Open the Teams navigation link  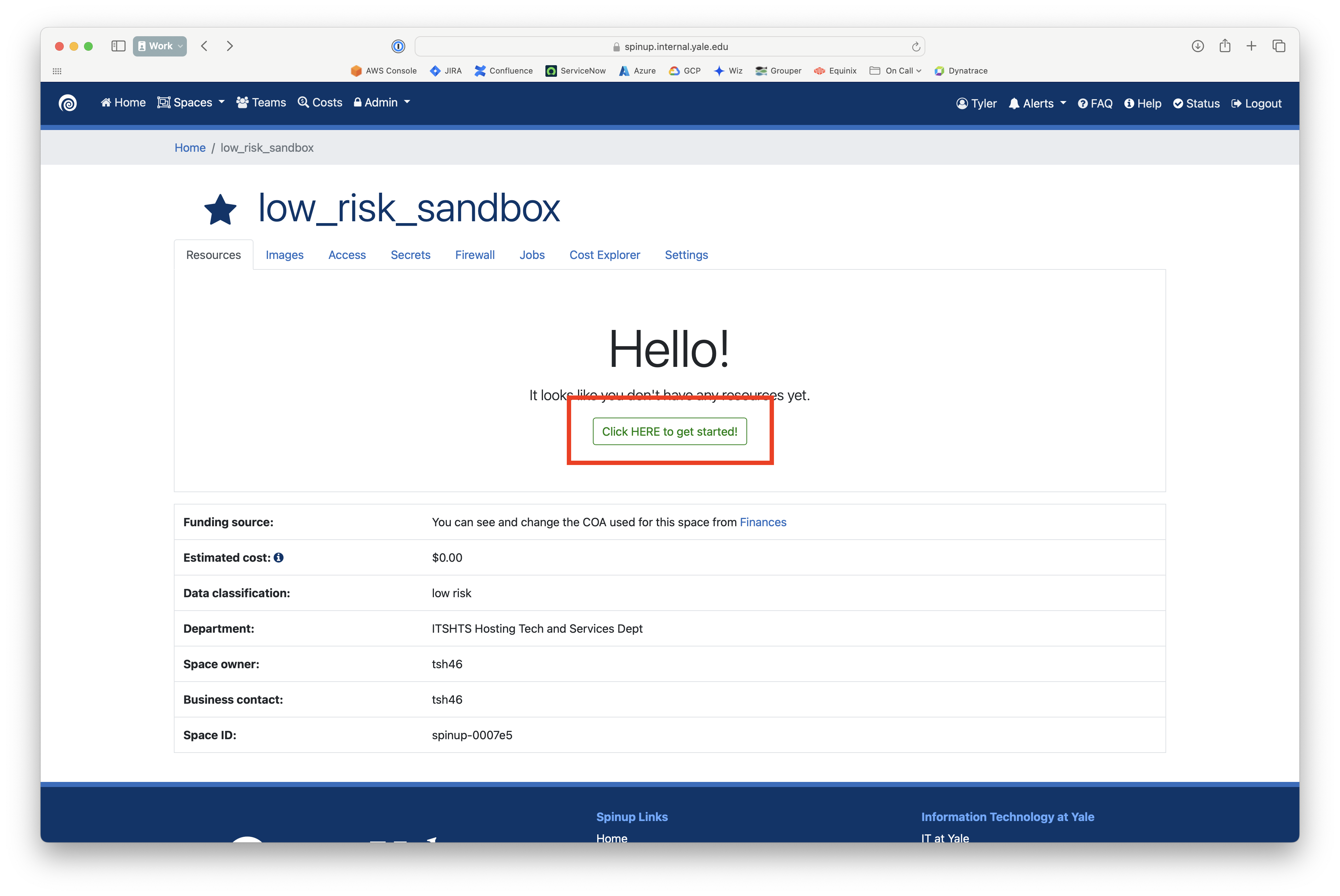(x=261, y=102)
